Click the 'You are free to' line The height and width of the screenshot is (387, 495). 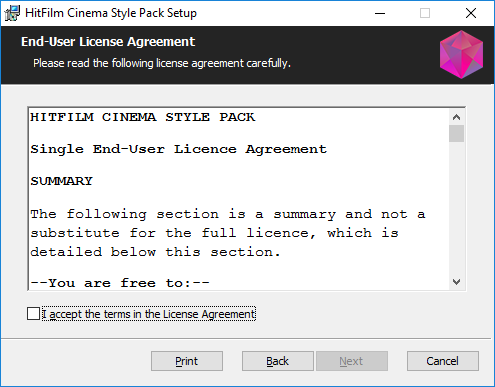click(x=120, y=283)
